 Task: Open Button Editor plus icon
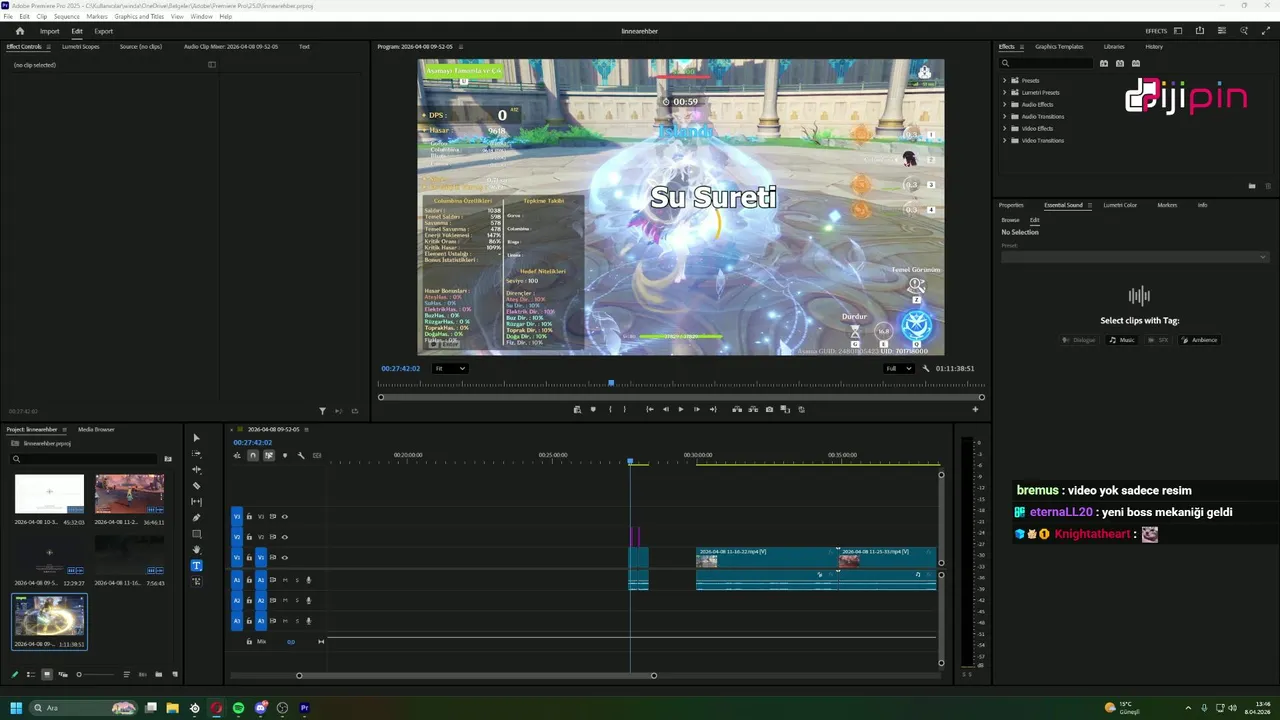[x=975, y=409]
